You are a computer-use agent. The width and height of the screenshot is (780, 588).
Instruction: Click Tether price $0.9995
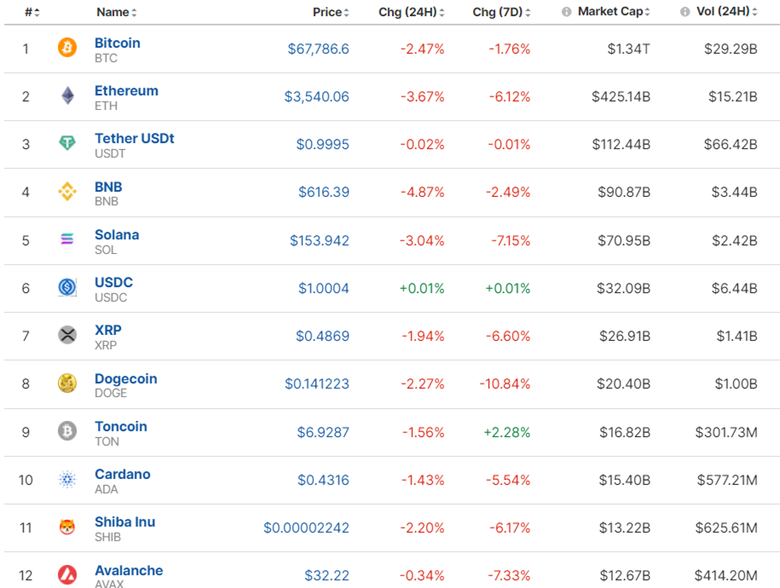click(x=323, y=144)
